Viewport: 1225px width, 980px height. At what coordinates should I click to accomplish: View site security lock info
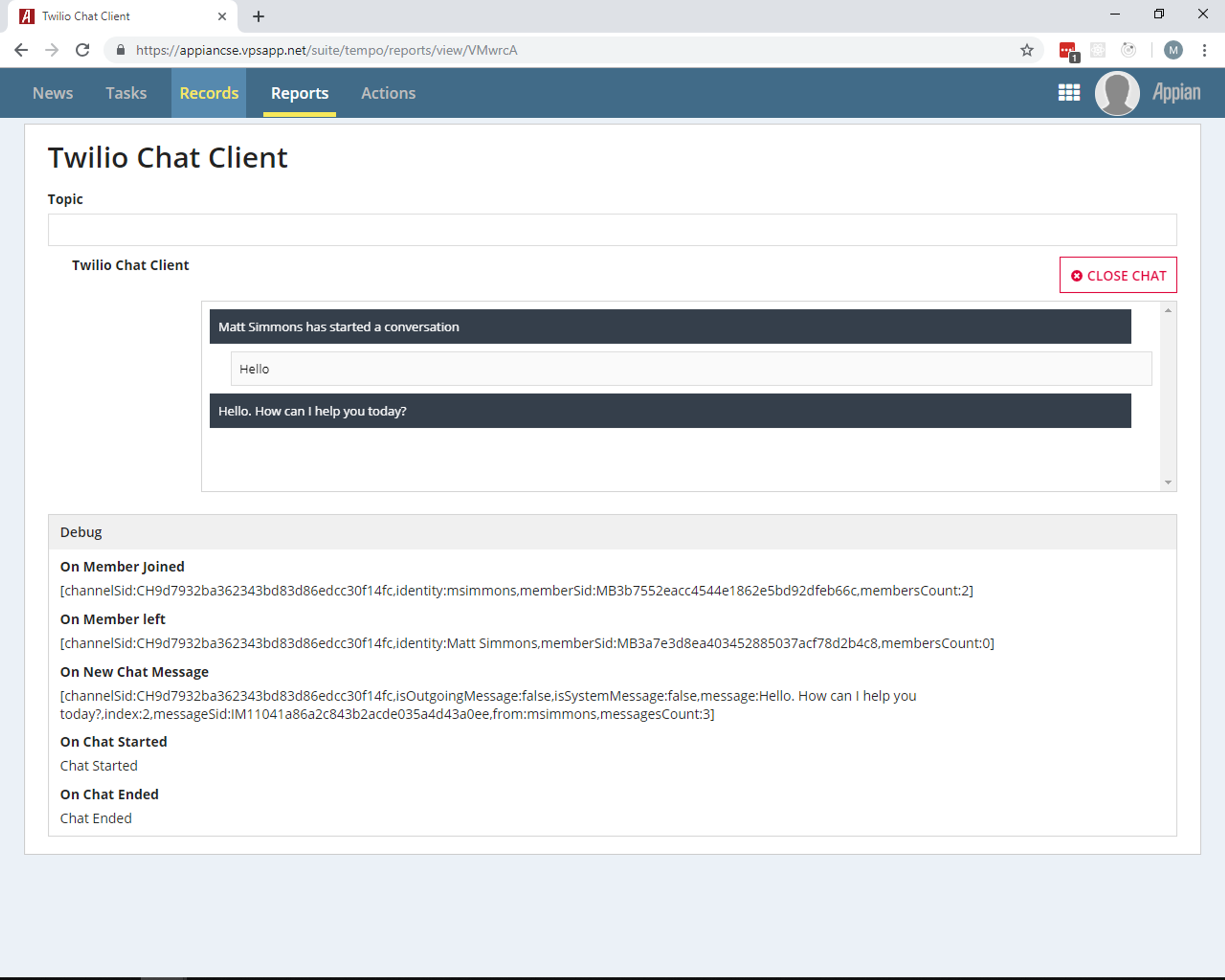coord(121,50)
